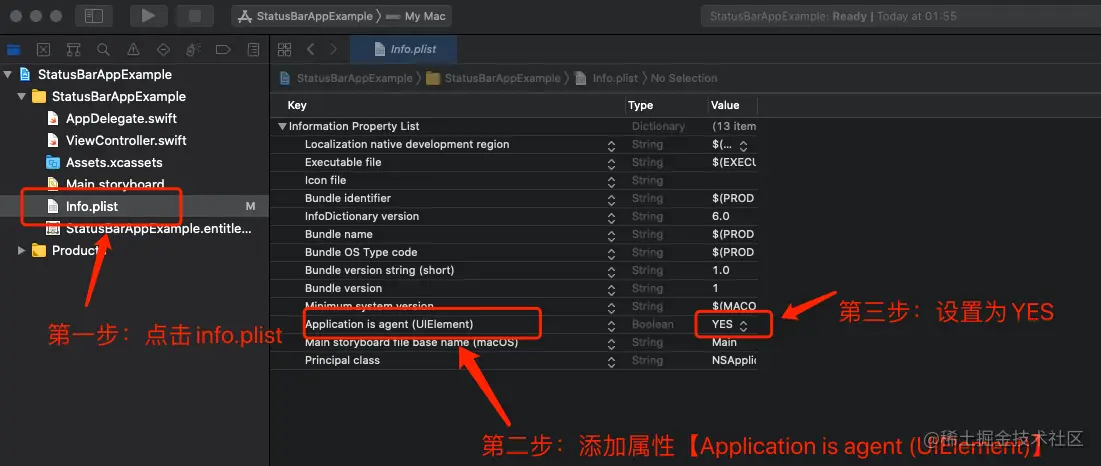Toggle the navigator sidebar visibility button

coord(93,16)
